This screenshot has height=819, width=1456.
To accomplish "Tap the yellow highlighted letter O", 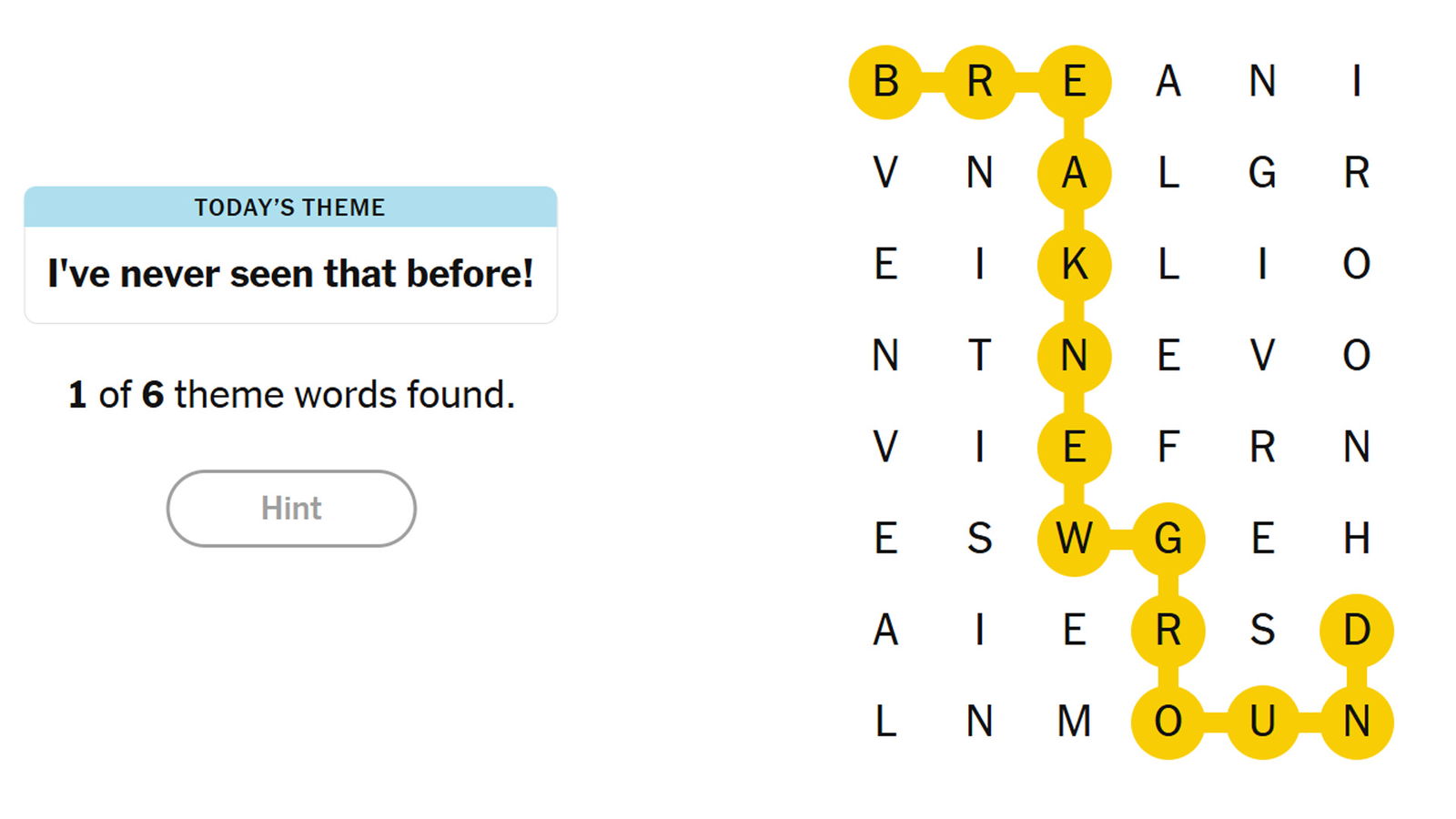I will [x=1168, y=722].
